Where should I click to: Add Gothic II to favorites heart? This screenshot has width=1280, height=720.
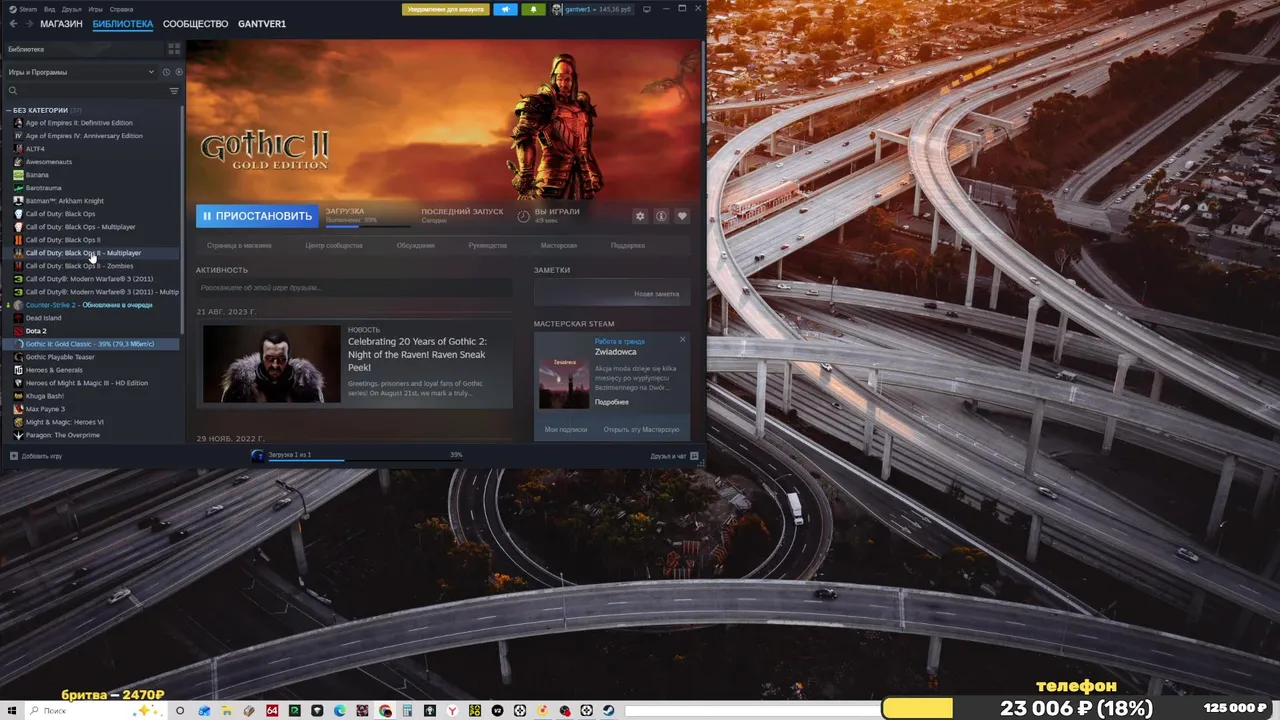pos(682,216)
